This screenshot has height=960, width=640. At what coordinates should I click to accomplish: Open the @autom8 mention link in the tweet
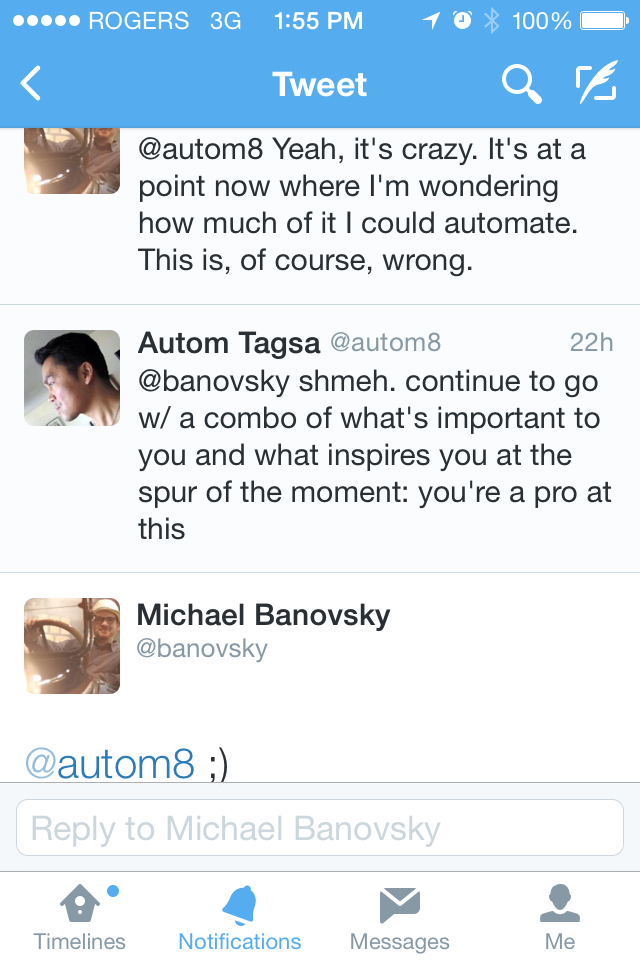point(110,764)
